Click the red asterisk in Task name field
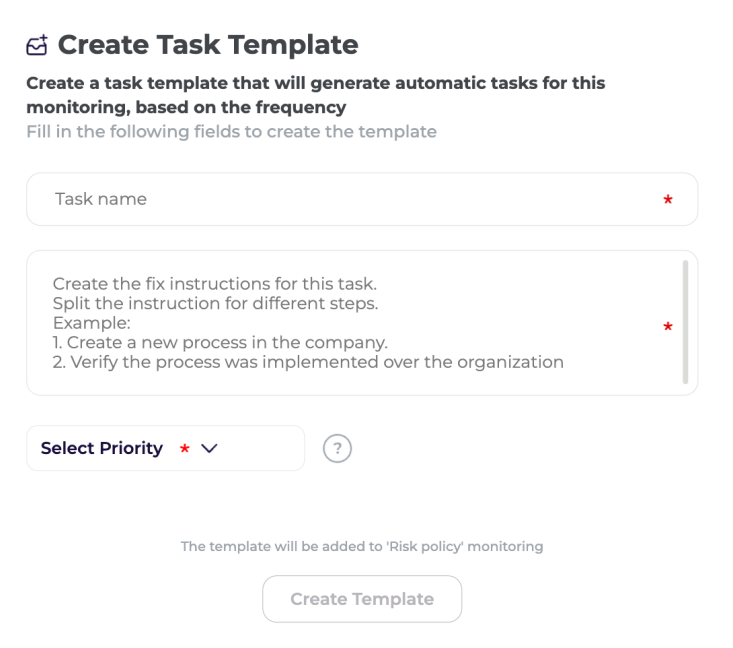Image resolution: width=733 pixels, height=648 pixels. 667,200
